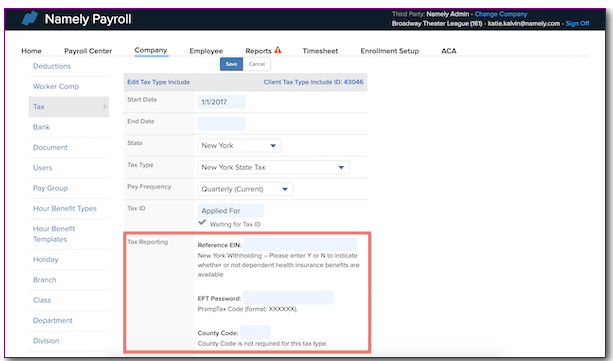This screenshot has width=613, height=361.
Task: Click the Start Date field showing 1/1/2017
Action: point(222,102)
